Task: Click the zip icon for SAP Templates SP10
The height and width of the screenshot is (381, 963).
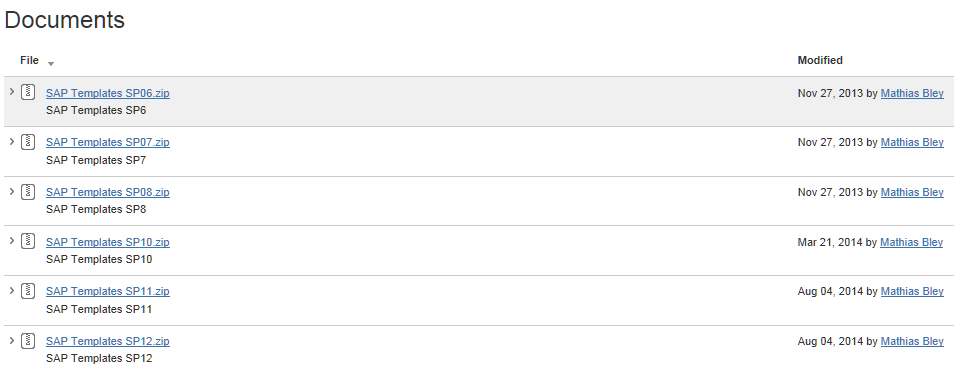Action: pos(28,241)
